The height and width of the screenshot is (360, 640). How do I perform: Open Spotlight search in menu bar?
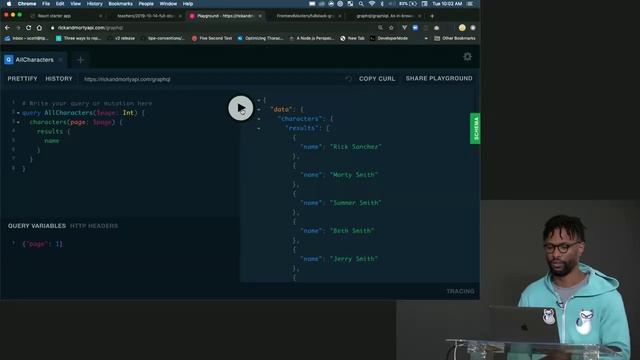pos(361,4)
